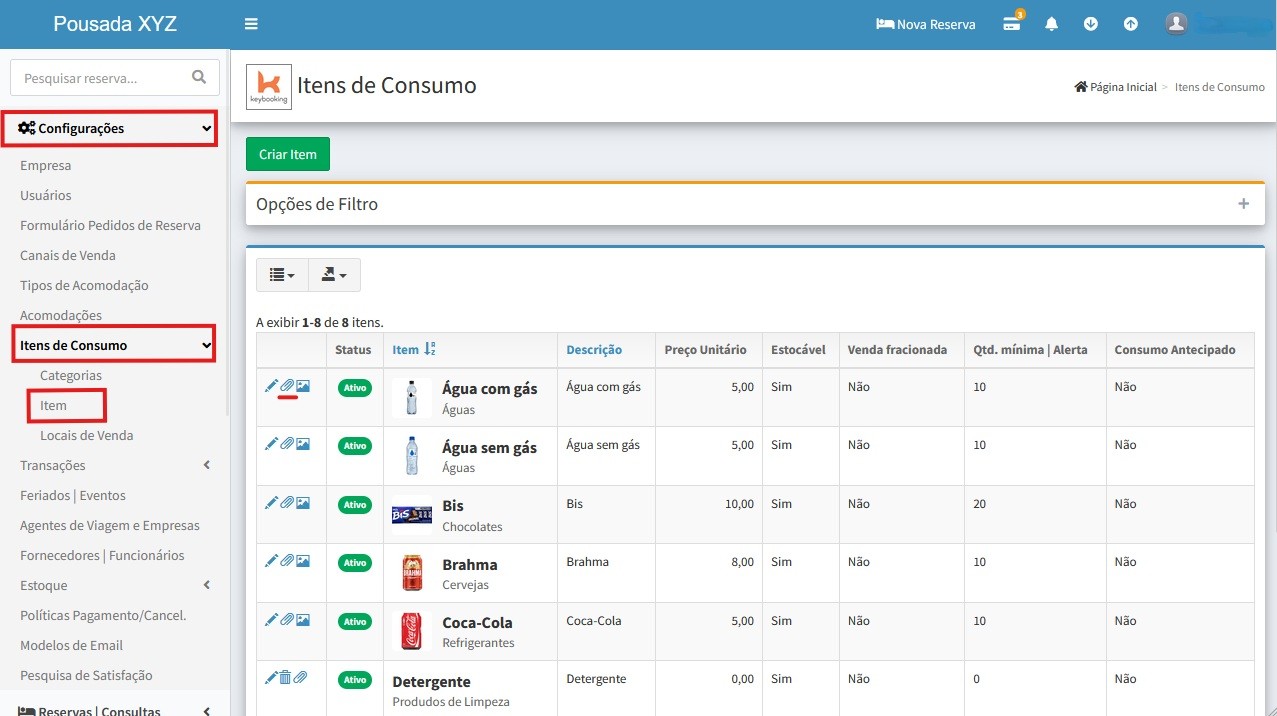Expand the Opções de Filtro panel

coord(1243,204)
